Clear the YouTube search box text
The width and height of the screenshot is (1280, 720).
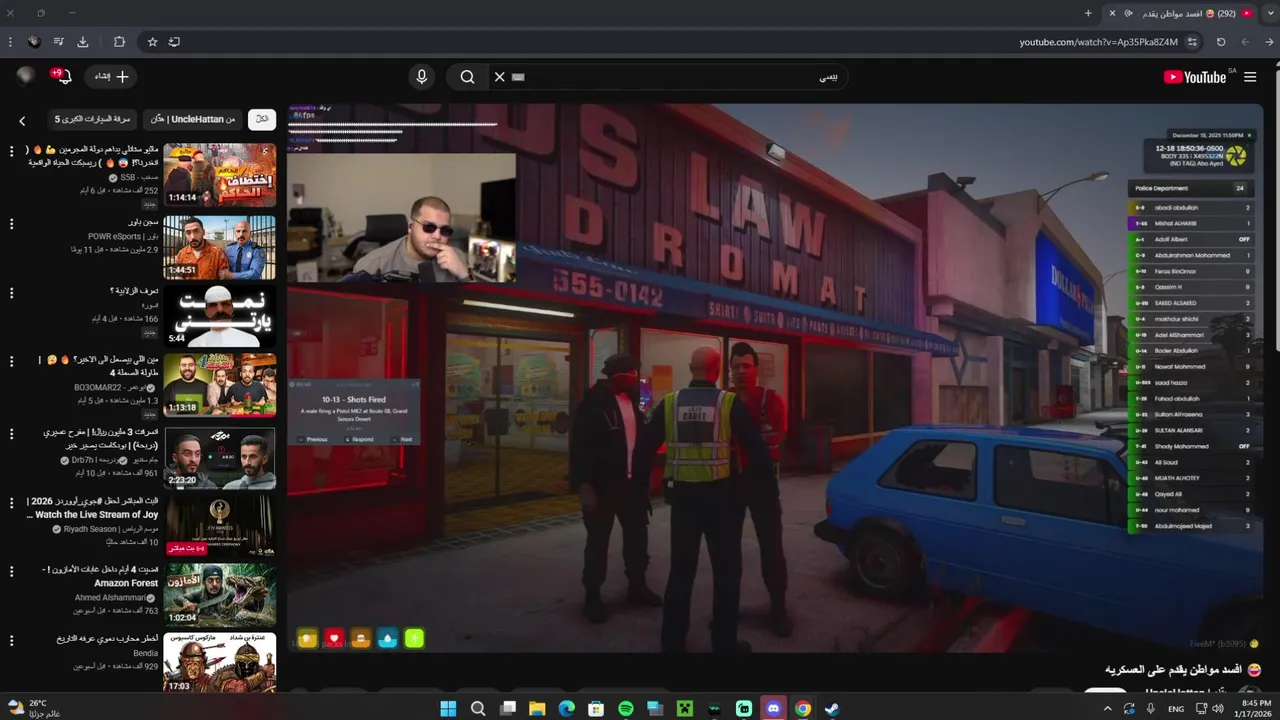tap(500, 77)
